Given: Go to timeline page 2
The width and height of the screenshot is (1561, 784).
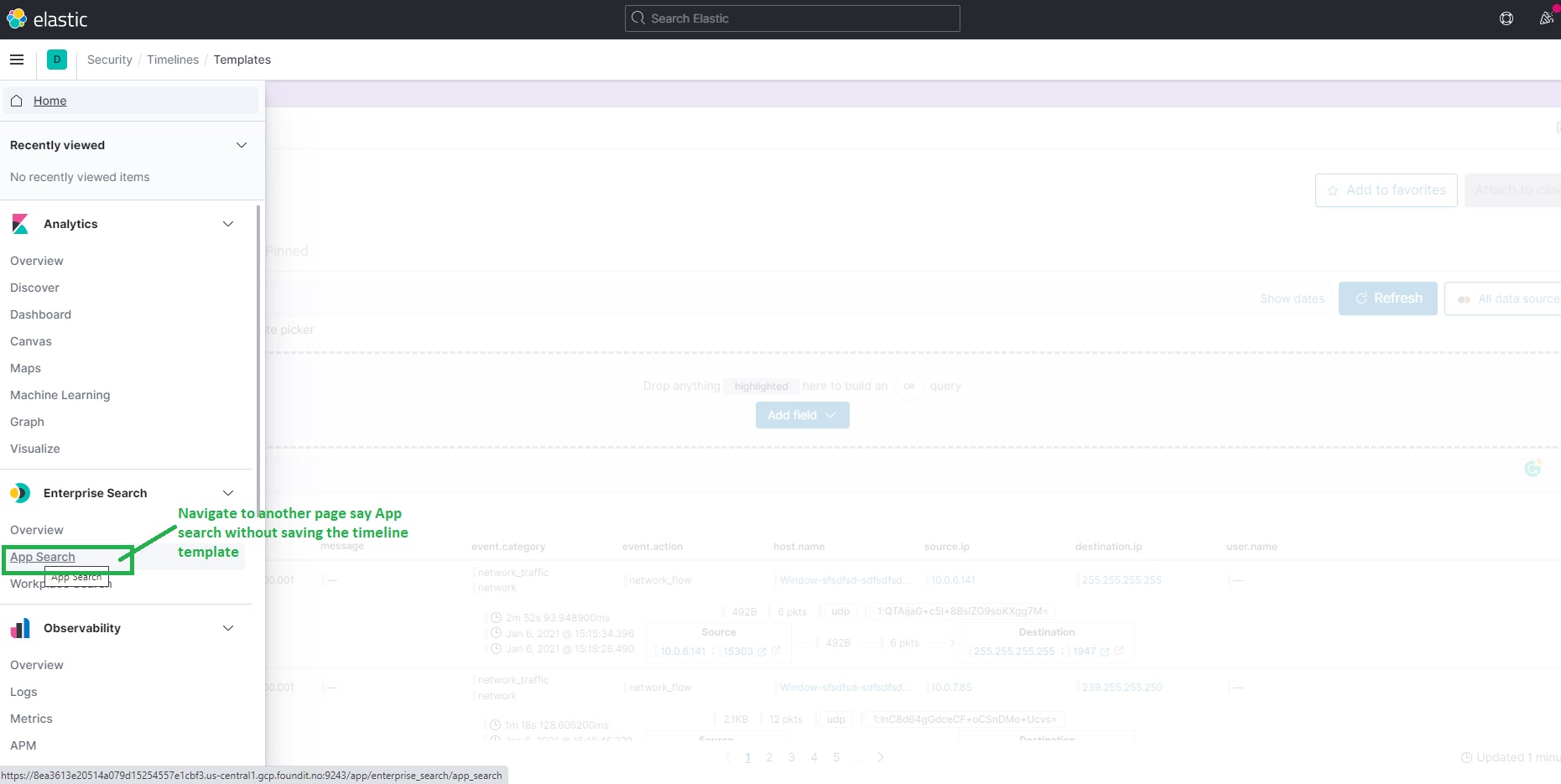Looking at the screenshot, I should pos(769,757).
